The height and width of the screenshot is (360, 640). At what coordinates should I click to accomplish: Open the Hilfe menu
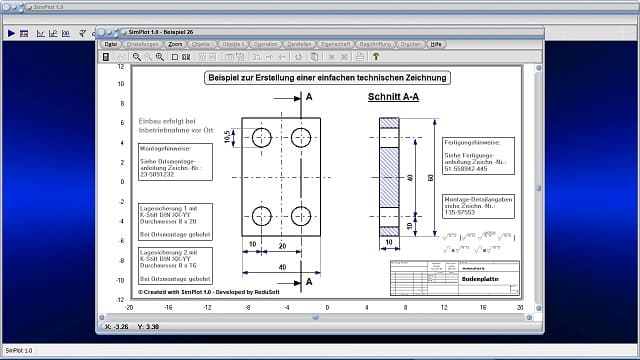tap(436, 44)
